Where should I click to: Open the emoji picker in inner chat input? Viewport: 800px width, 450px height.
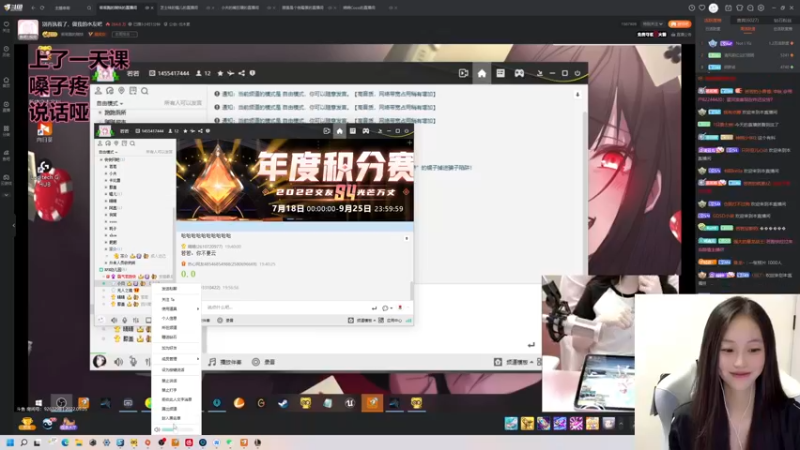click(386, 308)
